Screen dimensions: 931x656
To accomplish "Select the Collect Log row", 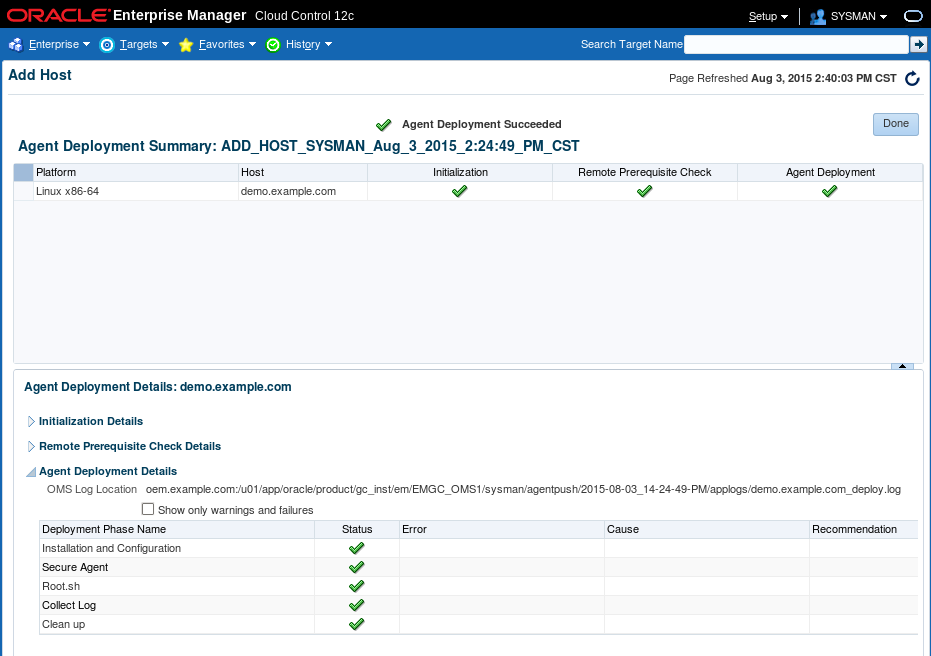I will 479,605.
